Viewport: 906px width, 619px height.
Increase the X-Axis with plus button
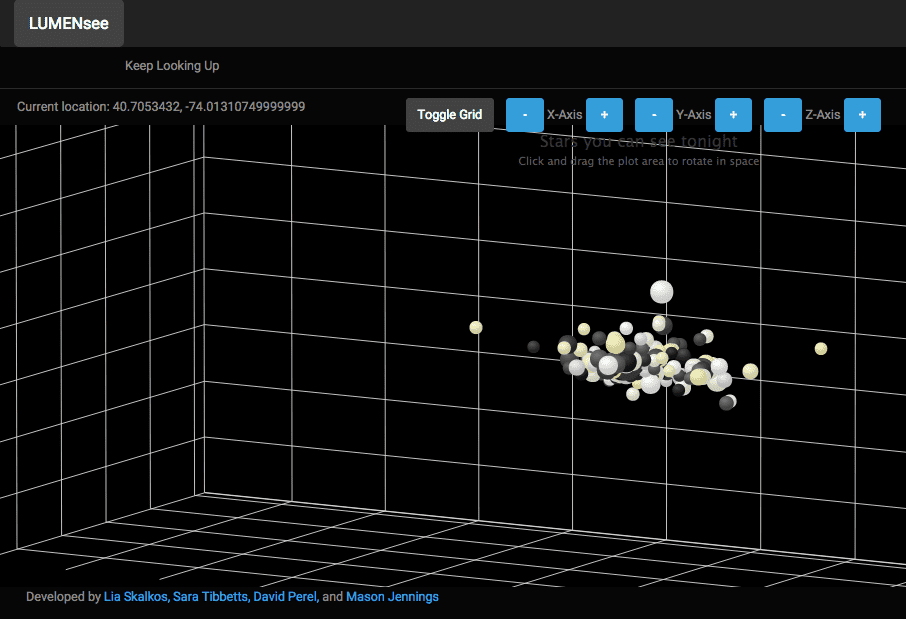pyautogui.click(x=604, y=114)
